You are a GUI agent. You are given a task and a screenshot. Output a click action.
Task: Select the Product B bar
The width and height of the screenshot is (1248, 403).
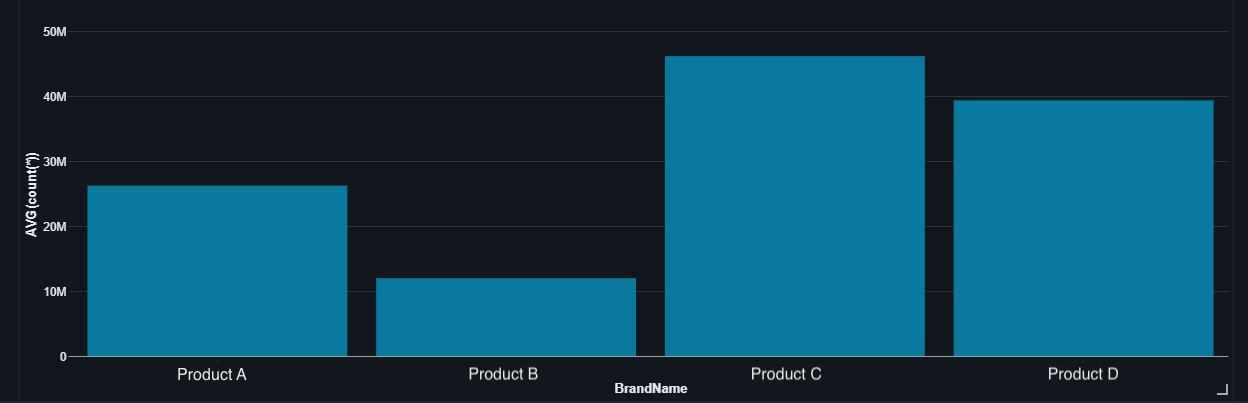tap(506, 317)
